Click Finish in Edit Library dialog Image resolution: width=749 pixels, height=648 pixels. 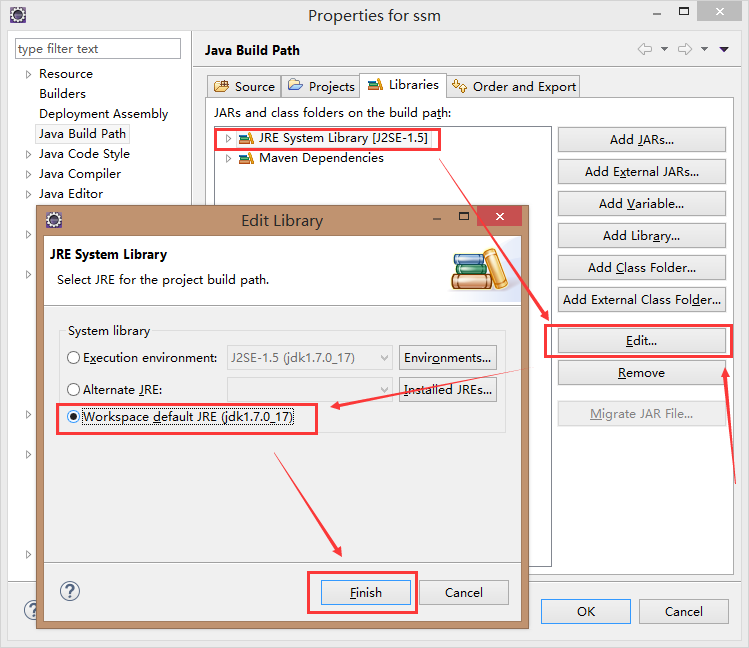(365, 593)
